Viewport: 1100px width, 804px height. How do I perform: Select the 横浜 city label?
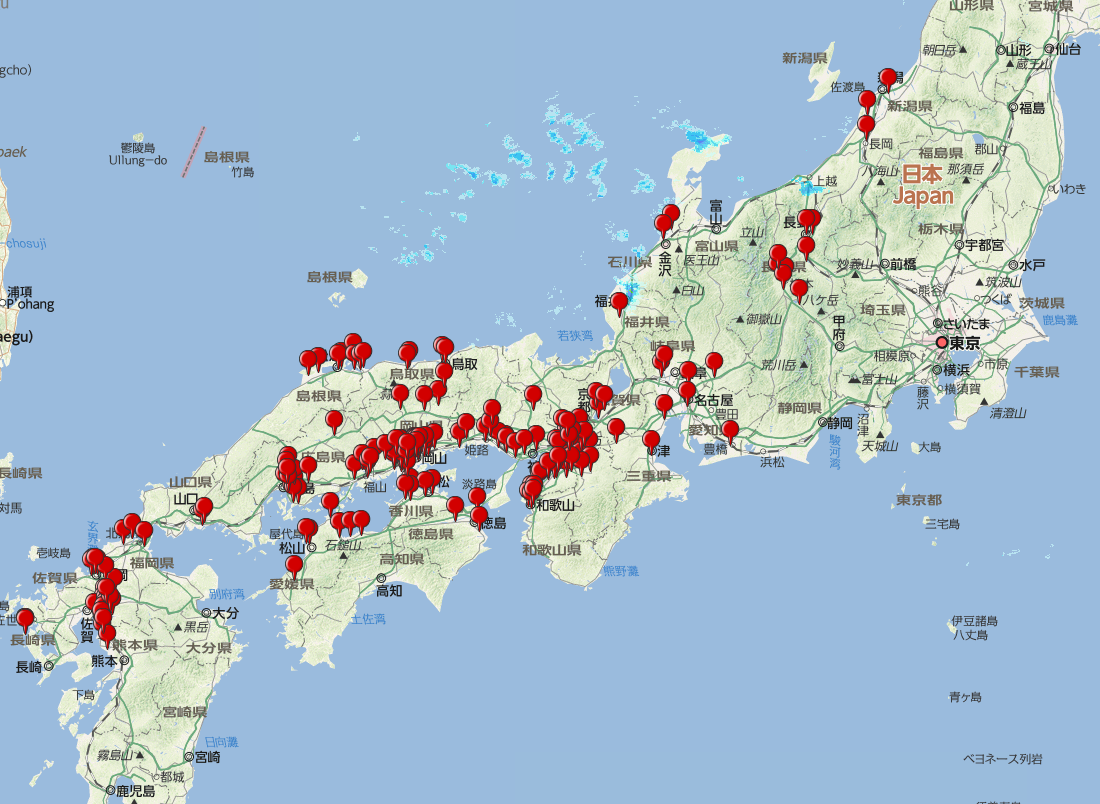[957, 369]
